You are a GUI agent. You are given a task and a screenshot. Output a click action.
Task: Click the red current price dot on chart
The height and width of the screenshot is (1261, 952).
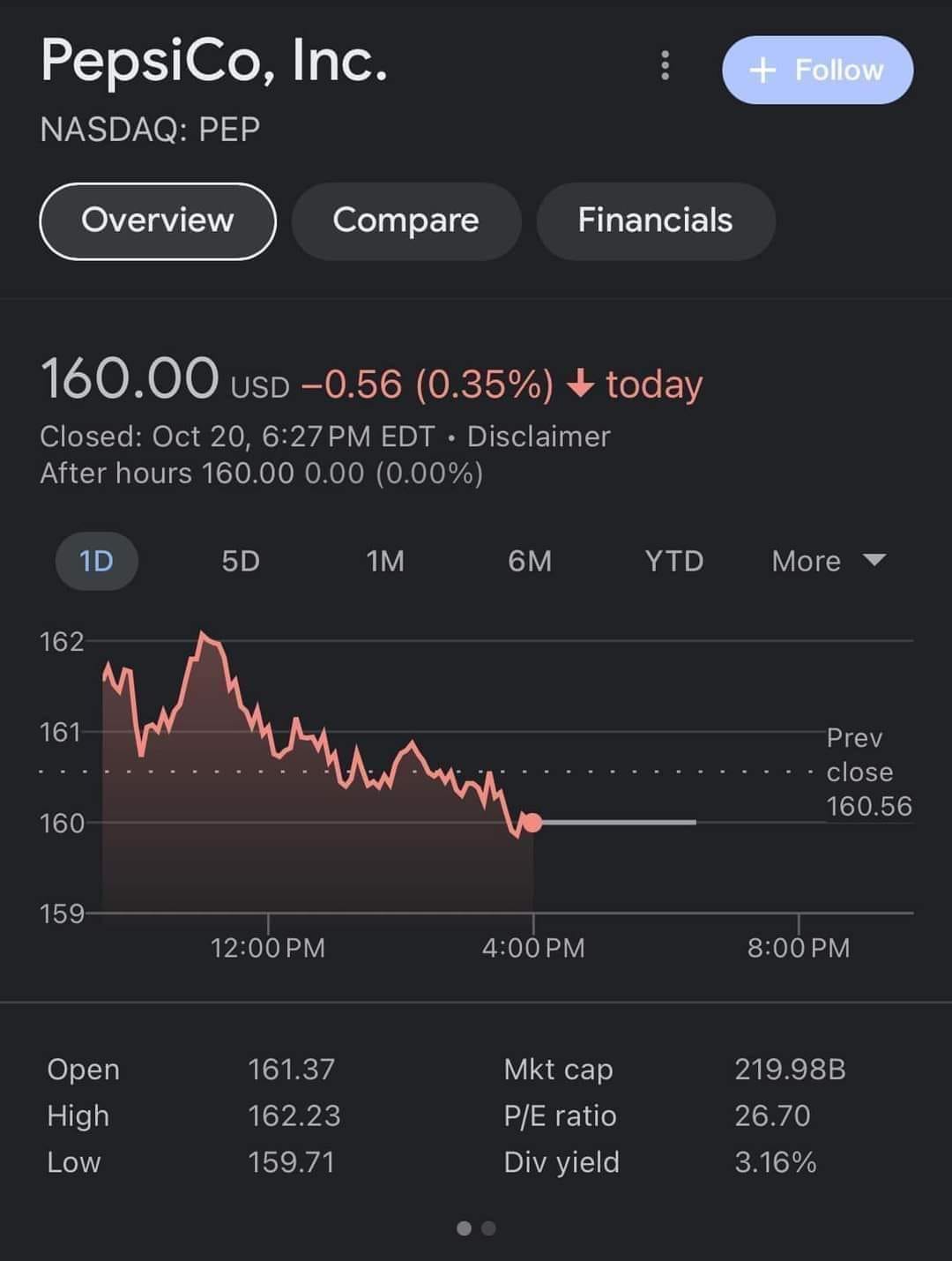point(532,823)
